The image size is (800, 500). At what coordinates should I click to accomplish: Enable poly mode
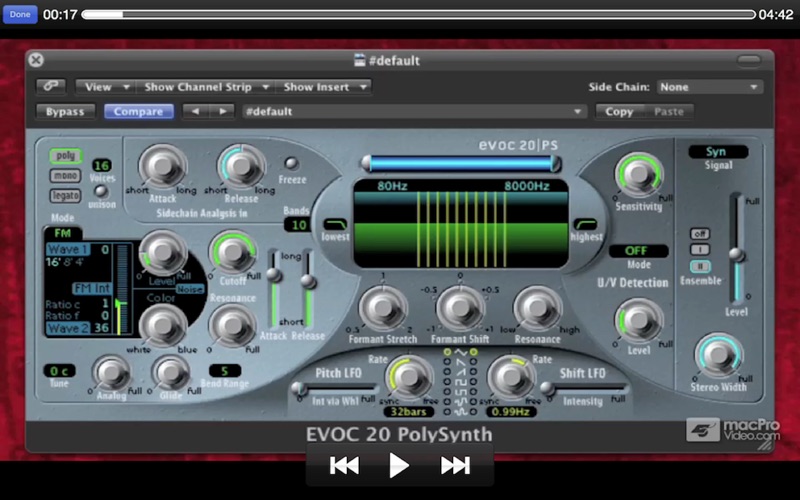(65, 156)
